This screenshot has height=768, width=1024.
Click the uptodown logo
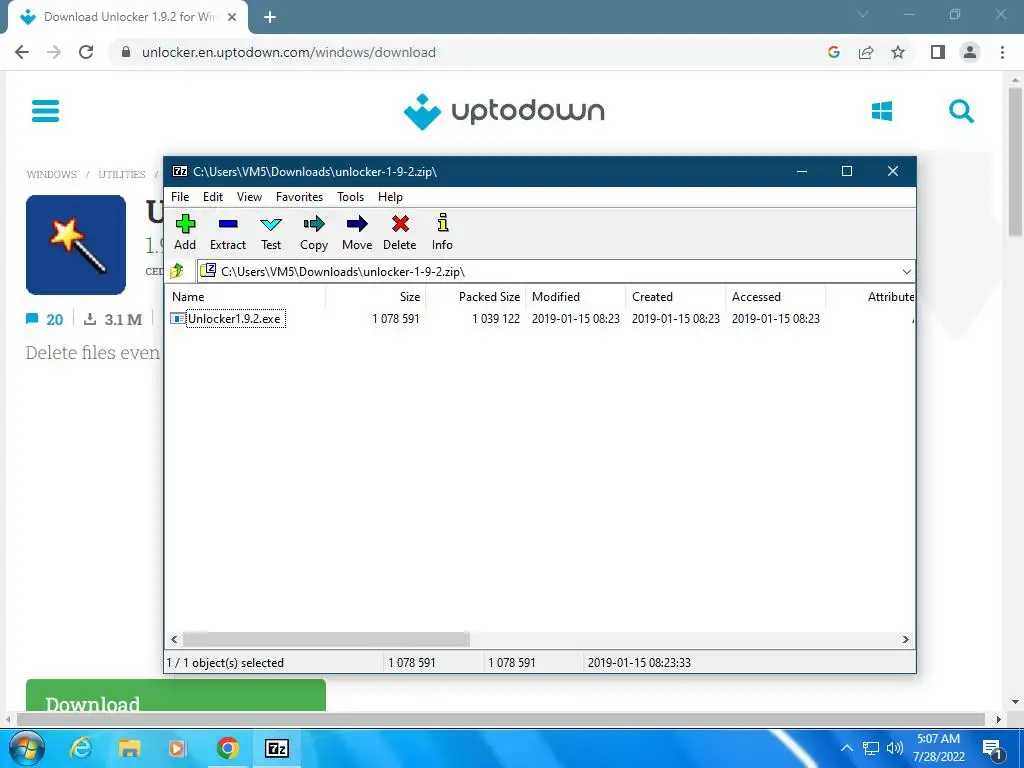pos(504,111)
